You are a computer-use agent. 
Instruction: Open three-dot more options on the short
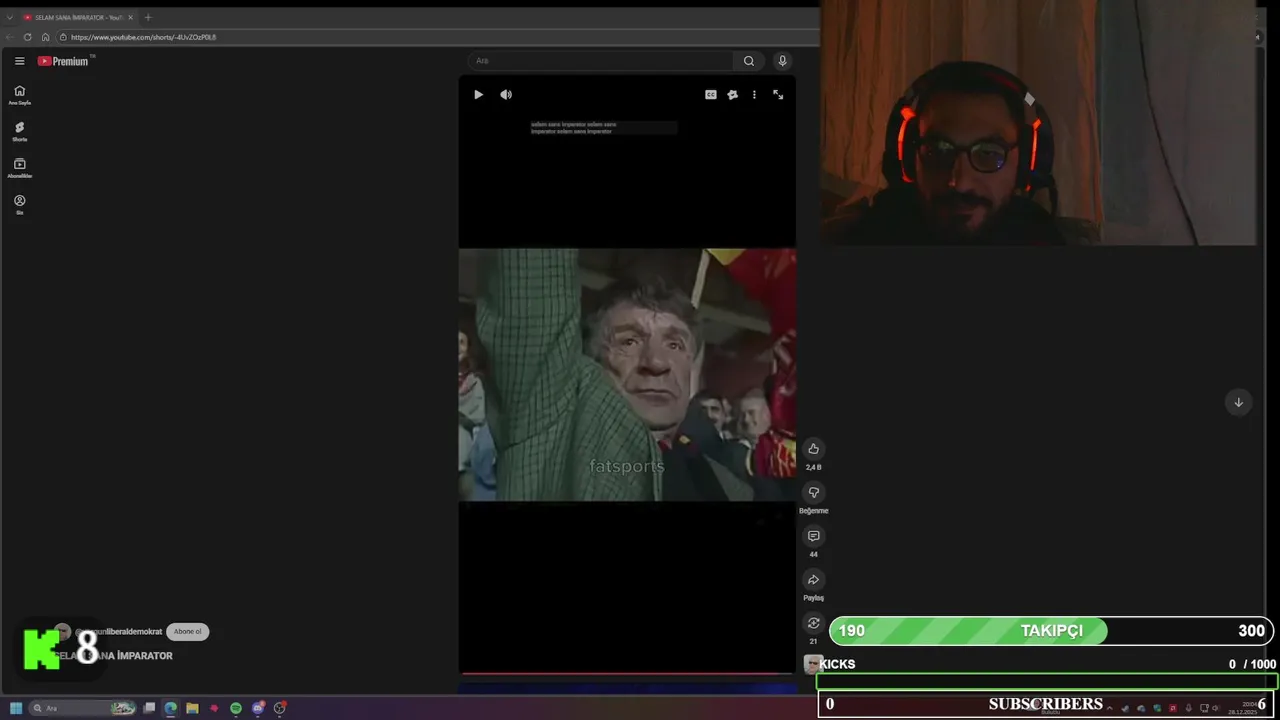coord(754,94)
